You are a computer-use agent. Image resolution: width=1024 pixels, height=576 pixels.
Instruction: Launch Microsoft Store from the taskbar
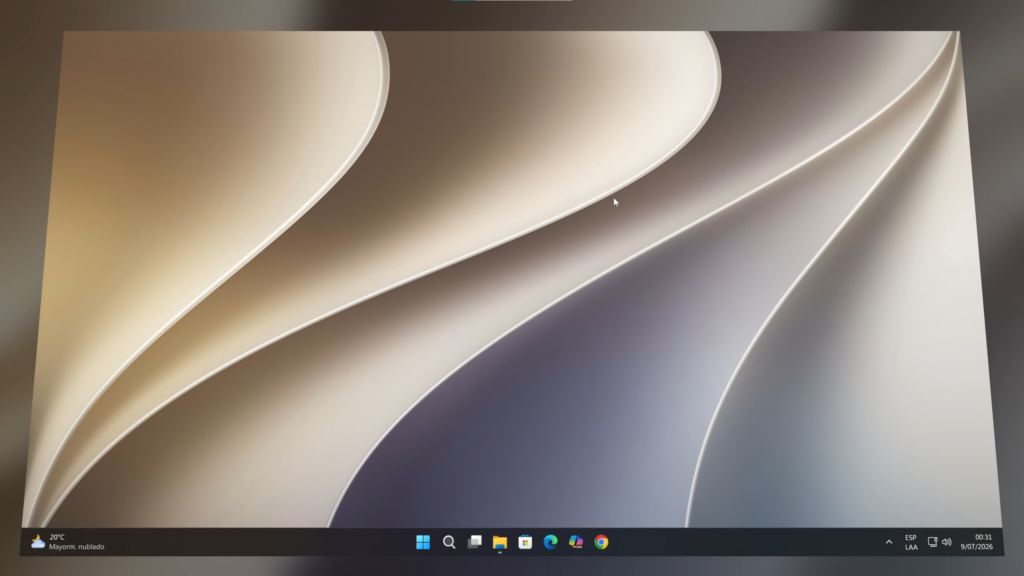coord(525,542)
